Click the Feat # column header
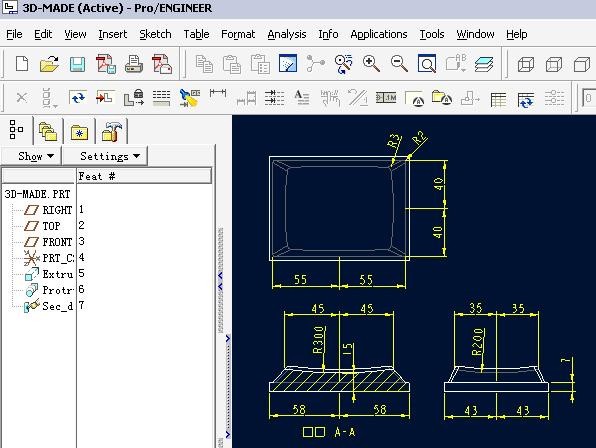596x448 pixels. tap(144, 176)
